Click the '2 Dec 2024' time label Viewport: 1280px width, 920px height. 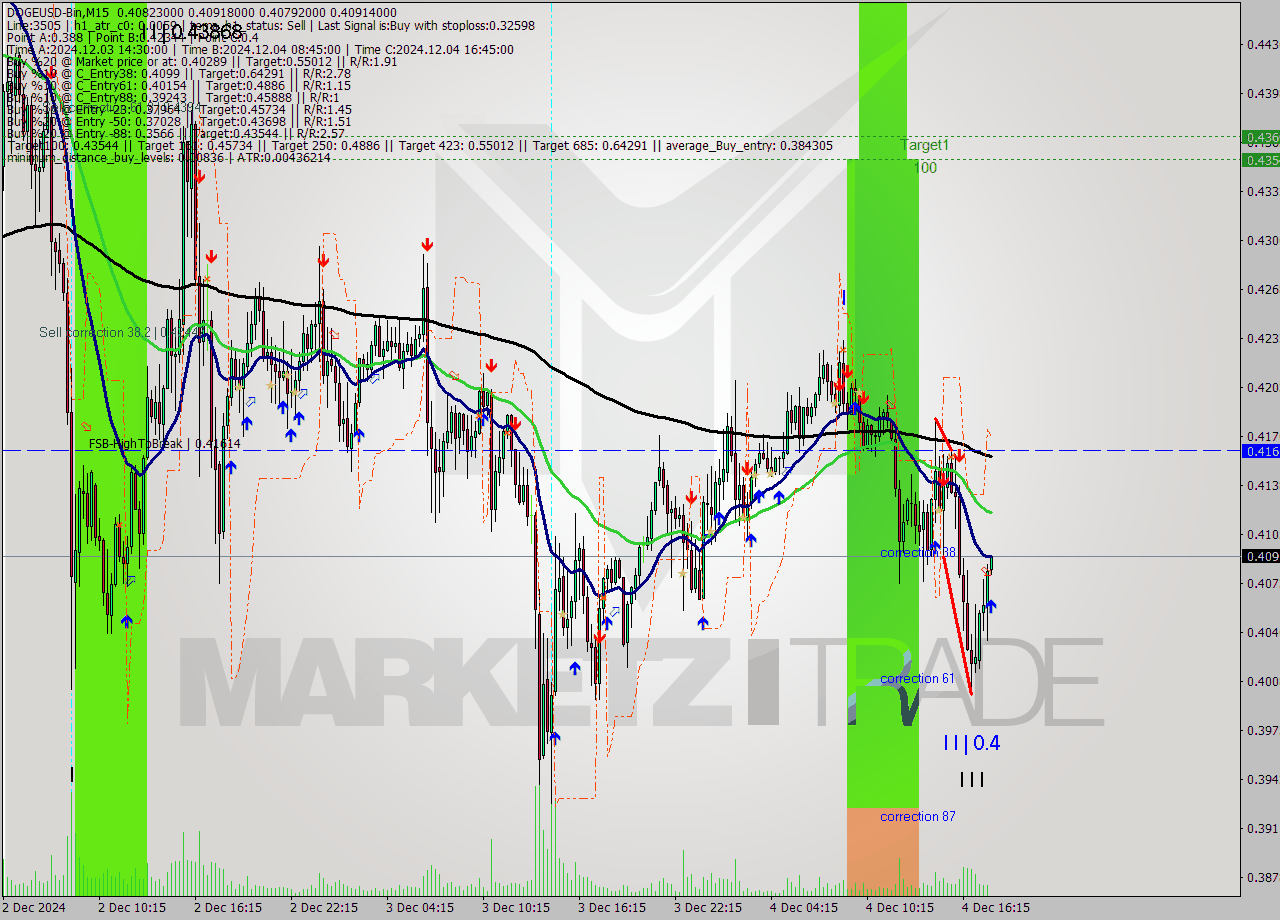pos(35,907)
